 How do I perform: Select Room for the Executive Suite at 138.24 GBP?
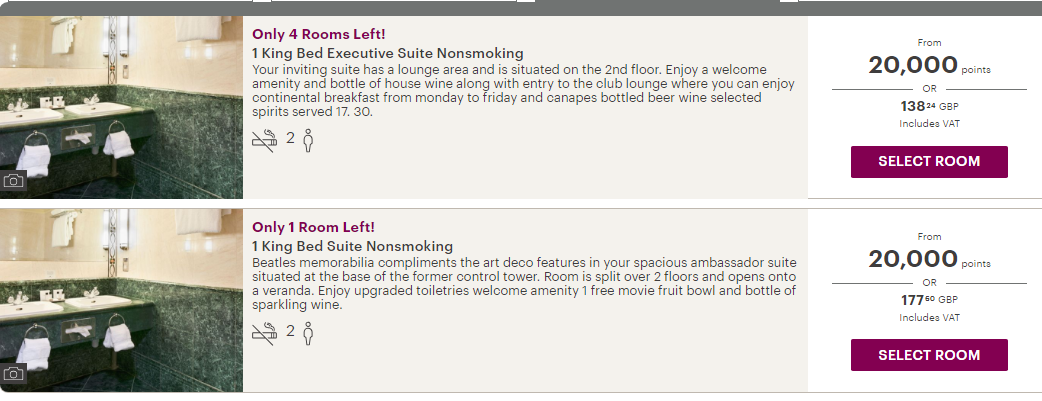click(x=929, y=161)
